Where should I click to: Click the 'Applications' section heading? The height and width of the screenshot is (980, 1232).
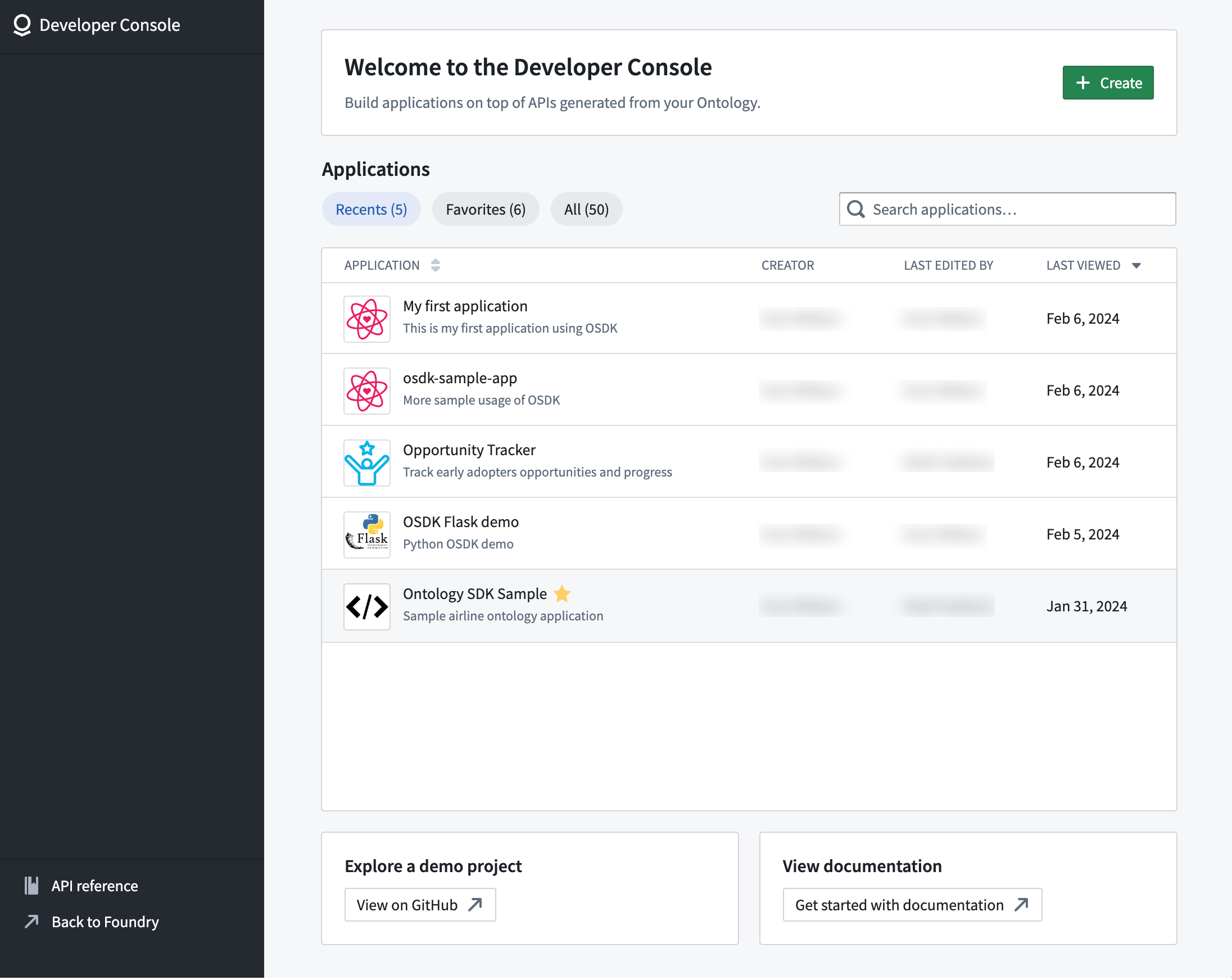pyautogui.click(x=376, y=170)
